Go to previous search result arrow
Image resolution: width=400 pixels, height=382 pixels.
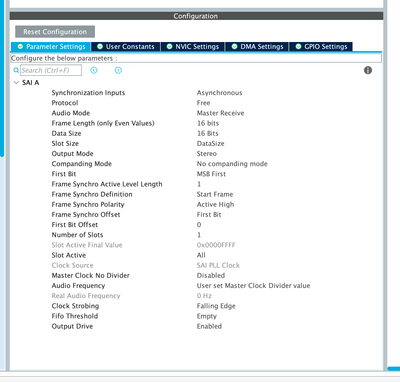coord(94,70)
